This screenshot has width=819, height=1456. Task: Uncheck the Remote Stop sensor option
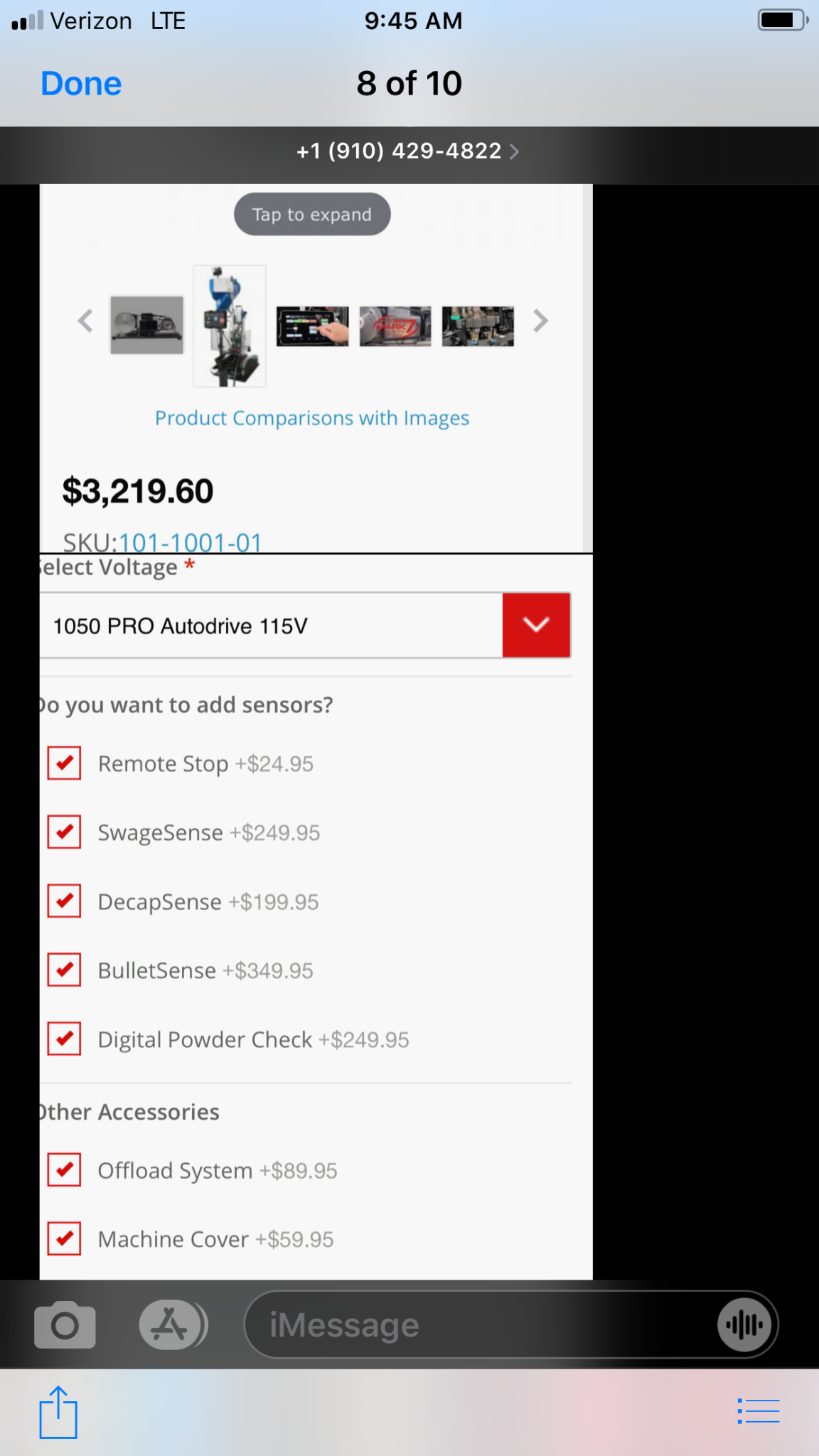(x=64, y=764)
